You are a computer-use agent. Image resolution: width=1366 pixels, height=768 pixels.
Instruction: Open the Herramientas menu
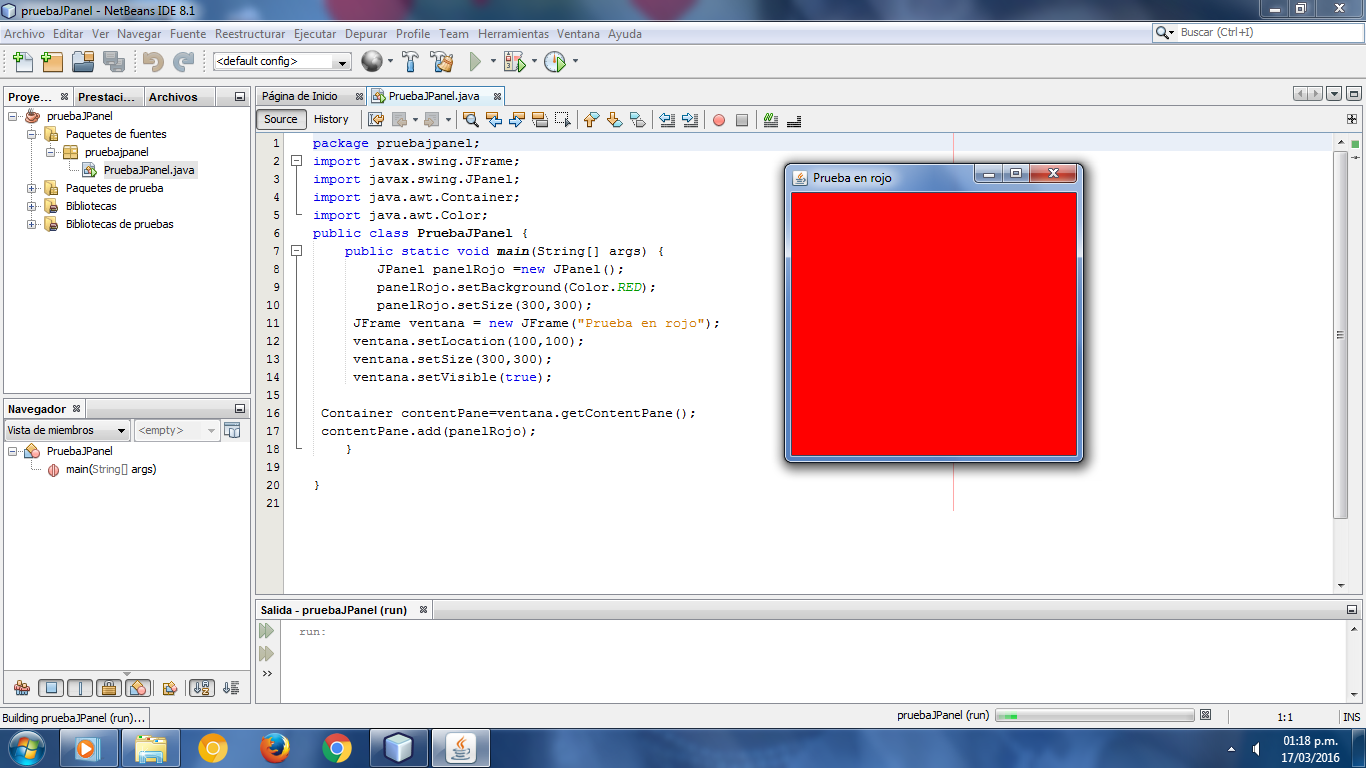(513, 34)
